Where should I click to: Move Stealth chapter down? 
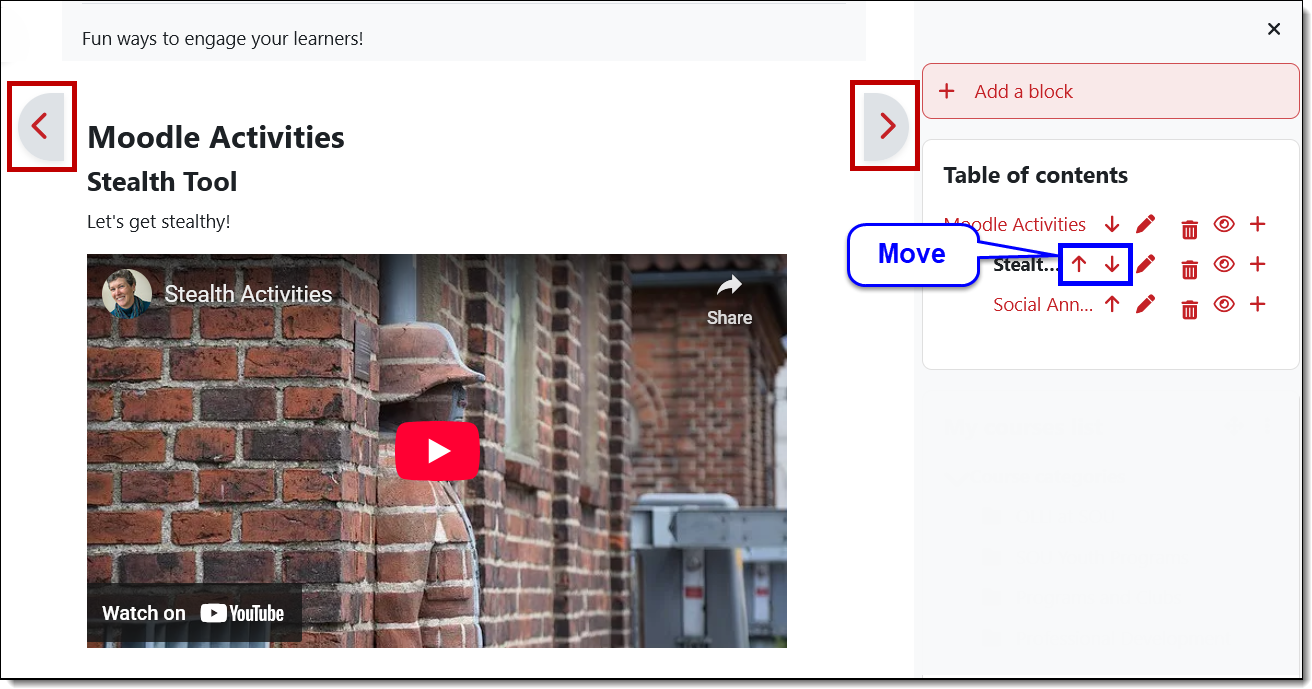(x=1112, y=264)
